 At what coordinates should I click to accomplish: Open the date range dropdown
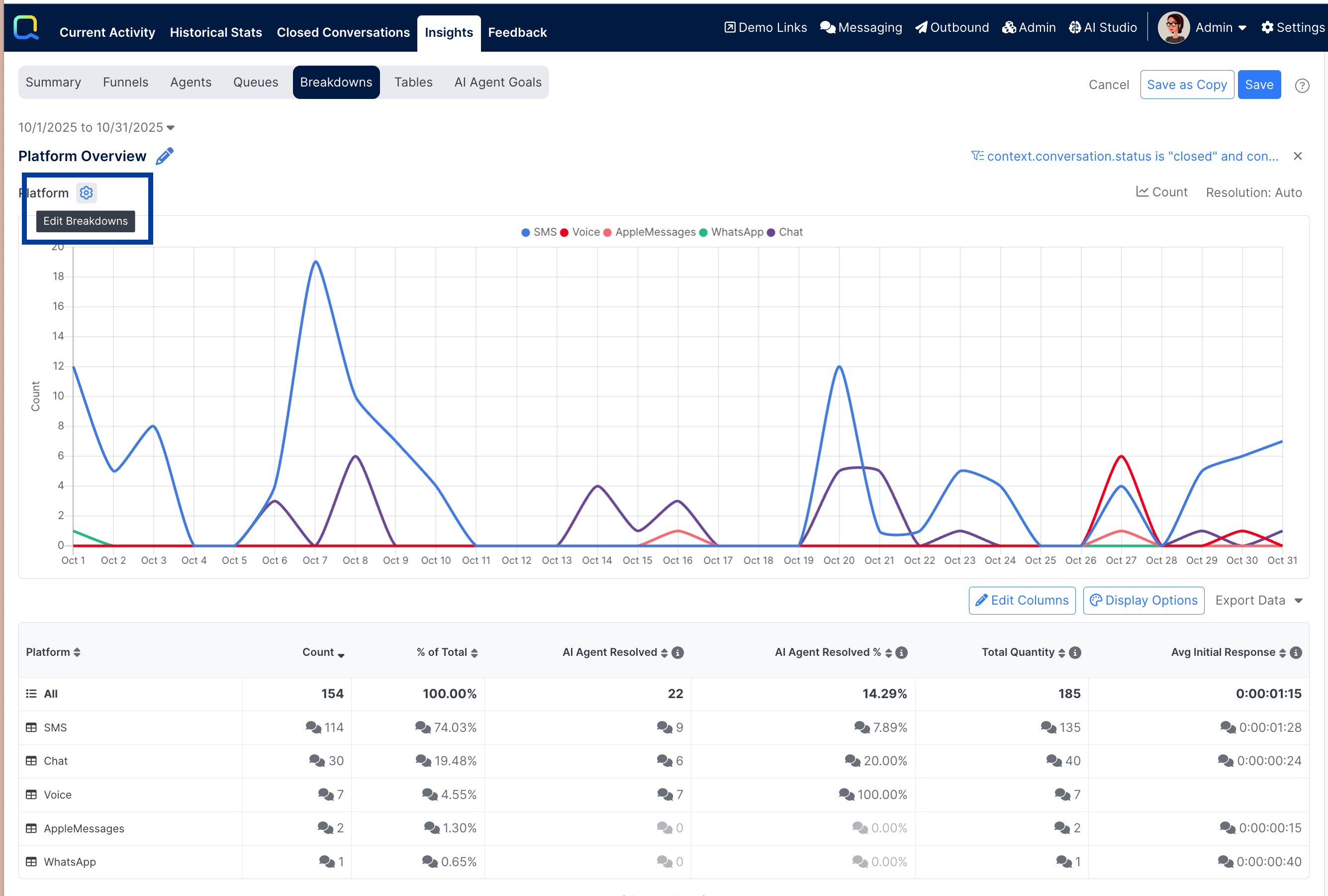pos(96,127)
